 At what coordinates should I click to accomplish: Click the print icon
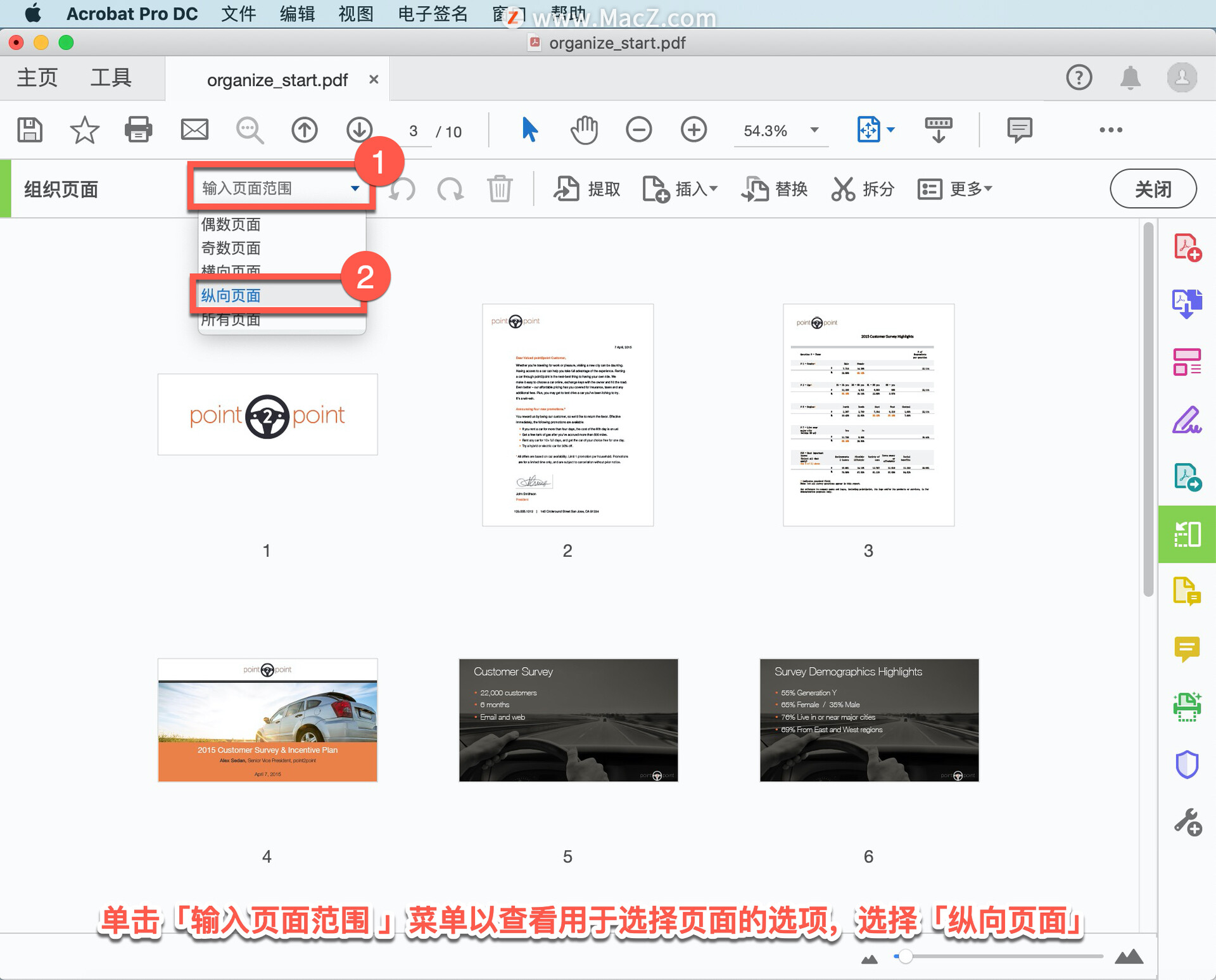139,130
